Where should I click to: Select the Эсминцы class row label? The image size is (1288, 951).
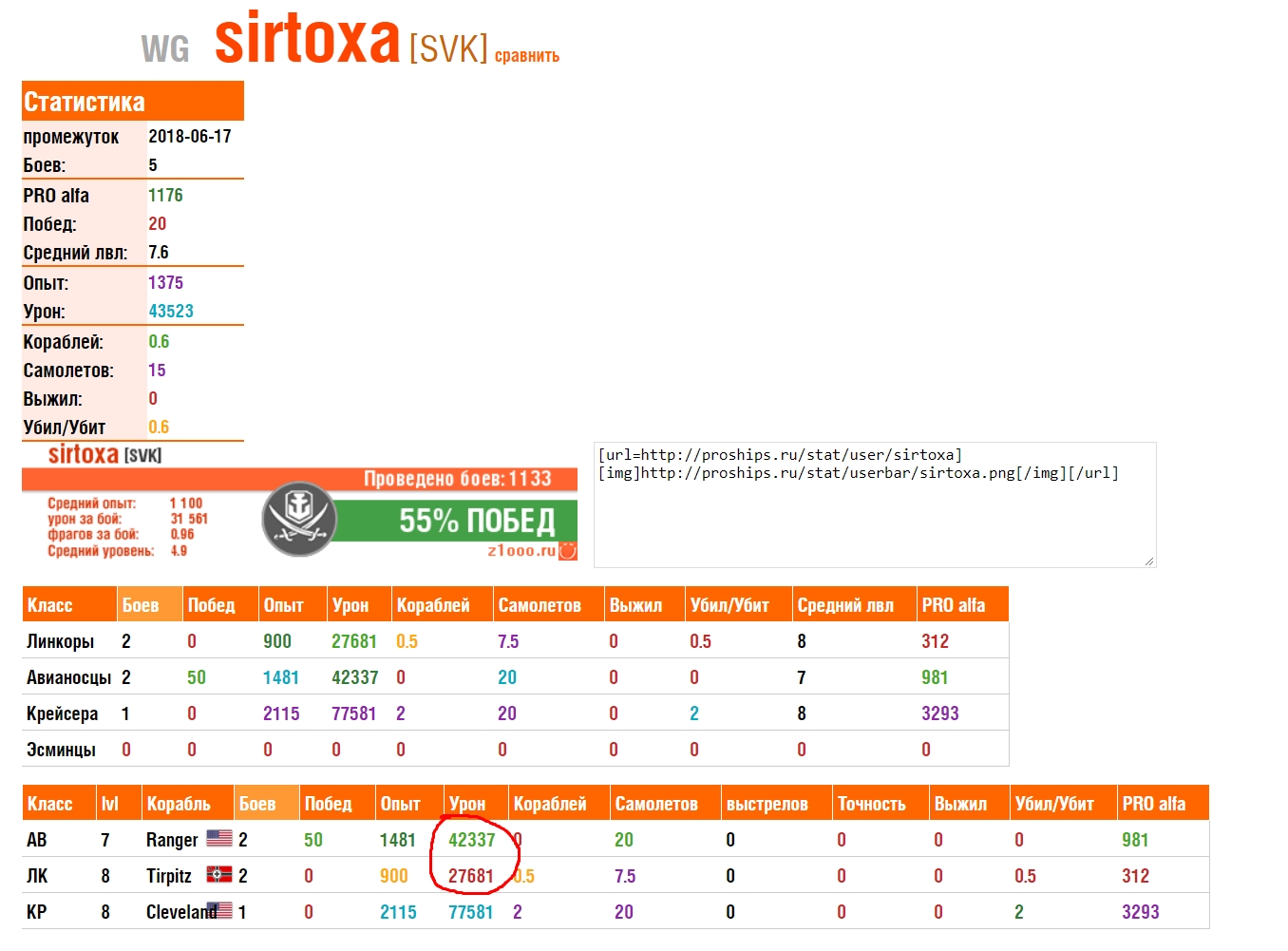pos(62,750)
